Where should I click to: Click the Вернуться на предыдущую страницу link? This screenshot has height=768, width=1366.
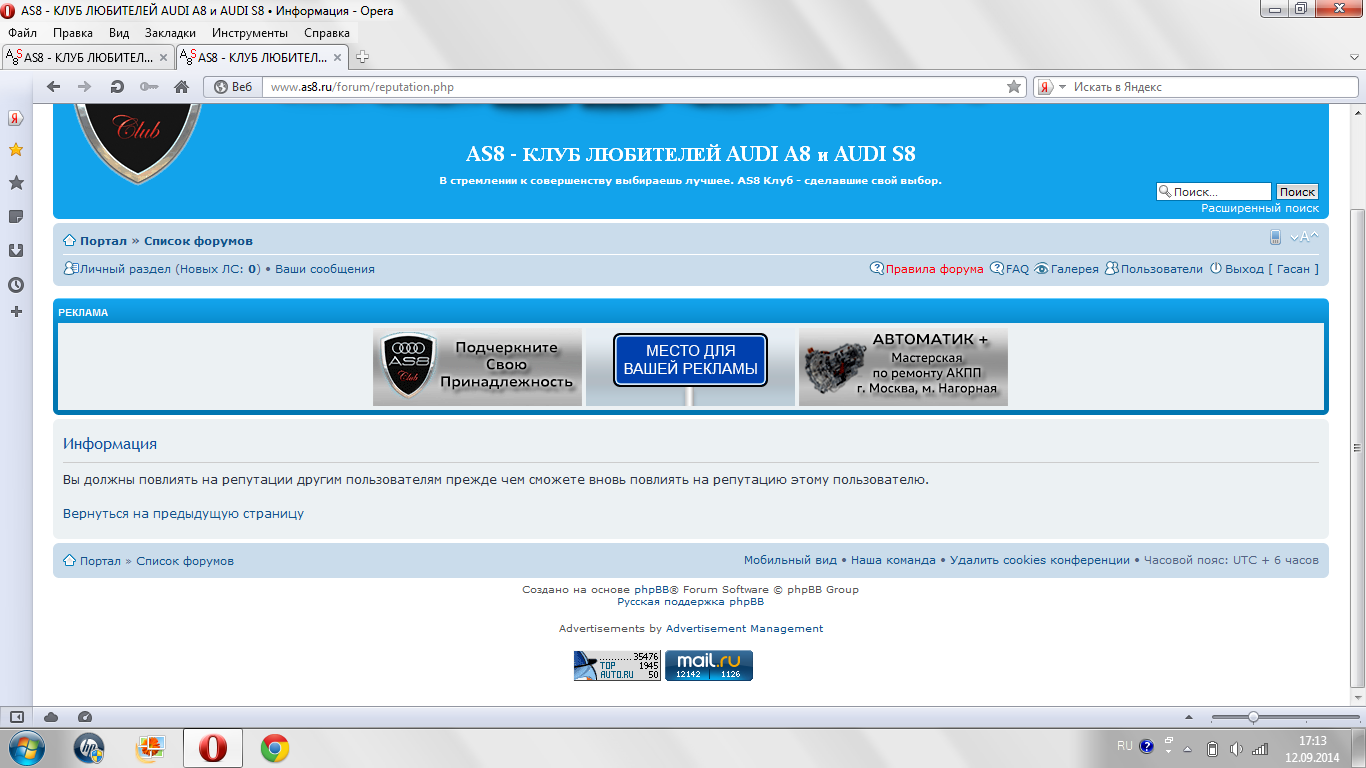pyautogui.click(x=183, y=513)
